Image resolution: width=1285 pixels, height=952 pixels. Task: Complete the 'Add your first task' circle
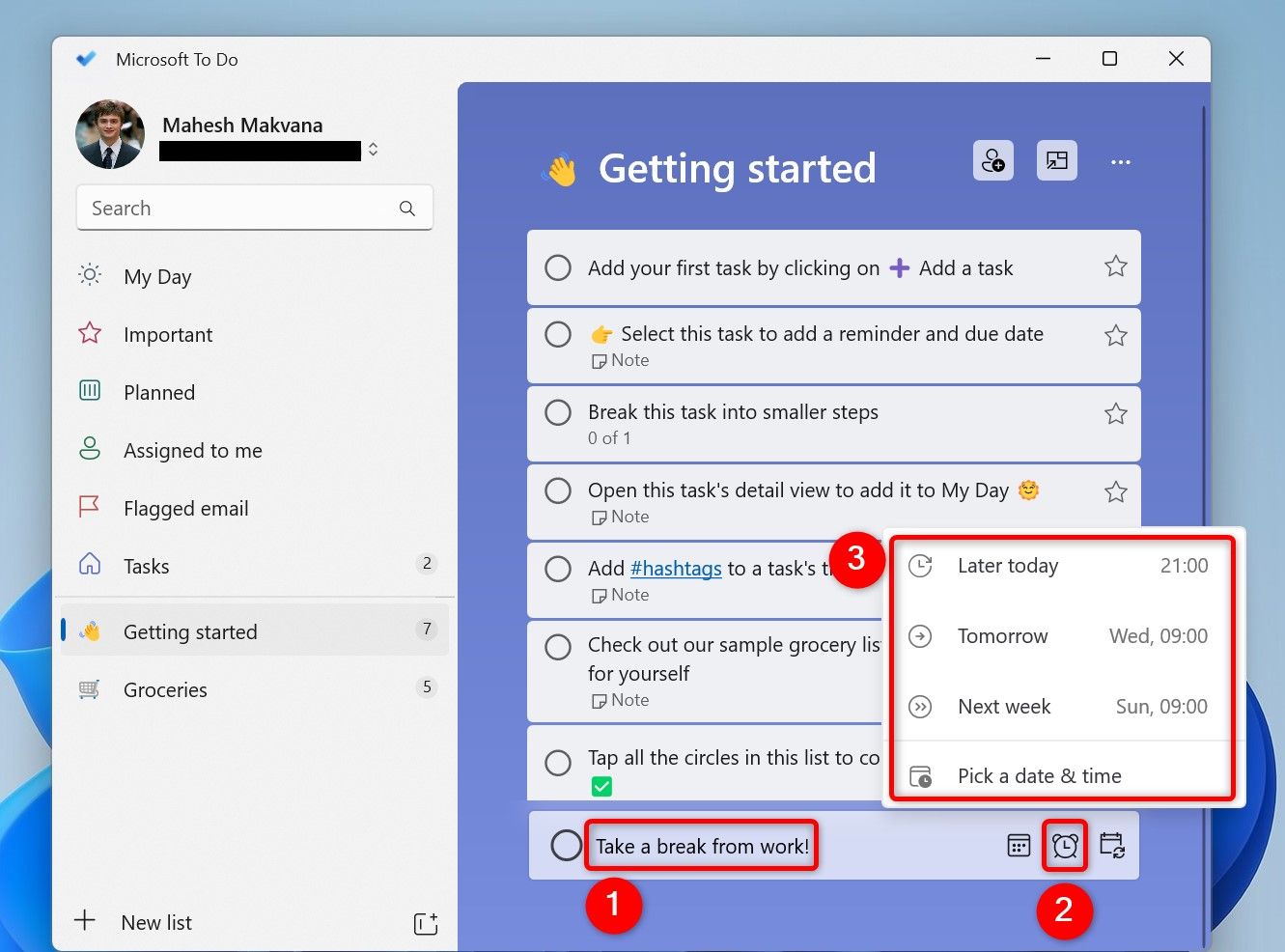tap(558, 267)
